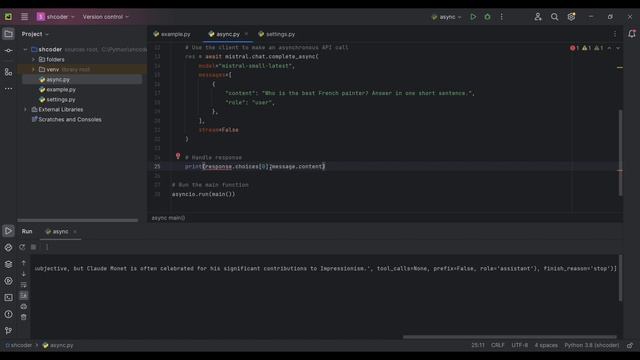The width and height of the screenshot is (640, 360).
Task: Click shcoder breadcrumb in status bar
Action: click(x=18, y=345)
